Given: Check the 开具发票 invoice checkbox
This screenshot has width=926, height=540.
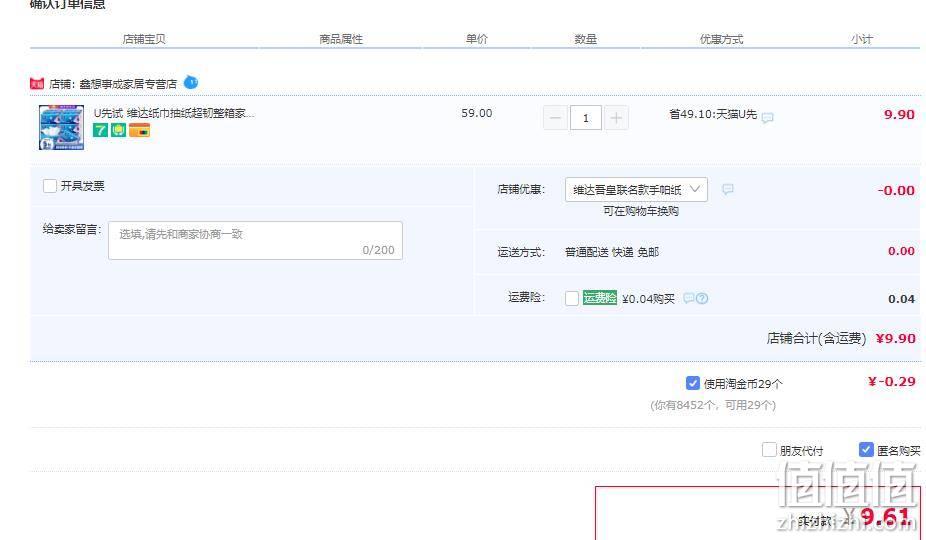Looking at the screenshot, I should point(50,186).
